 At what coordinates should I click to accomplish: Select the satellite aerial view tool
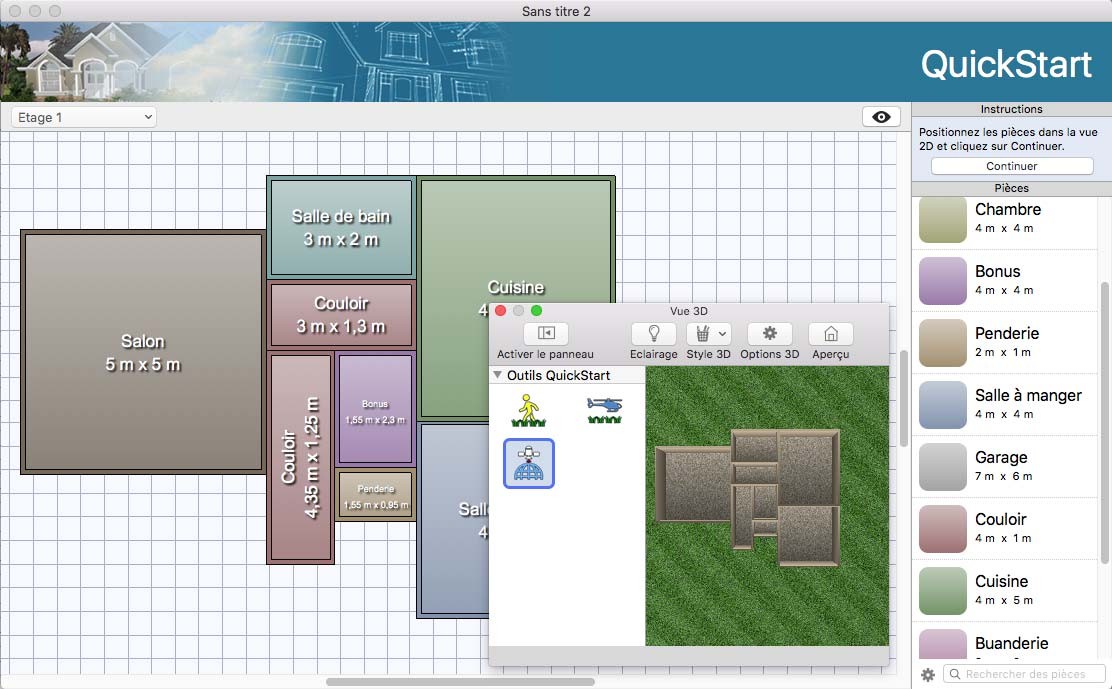528,463
